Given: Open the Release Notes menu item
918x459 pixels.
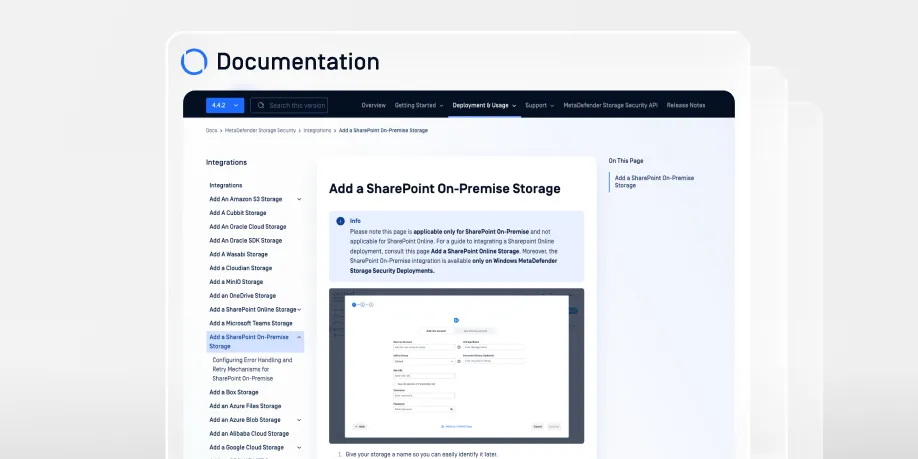Looking at the screenshot, I should coord(686,105).
